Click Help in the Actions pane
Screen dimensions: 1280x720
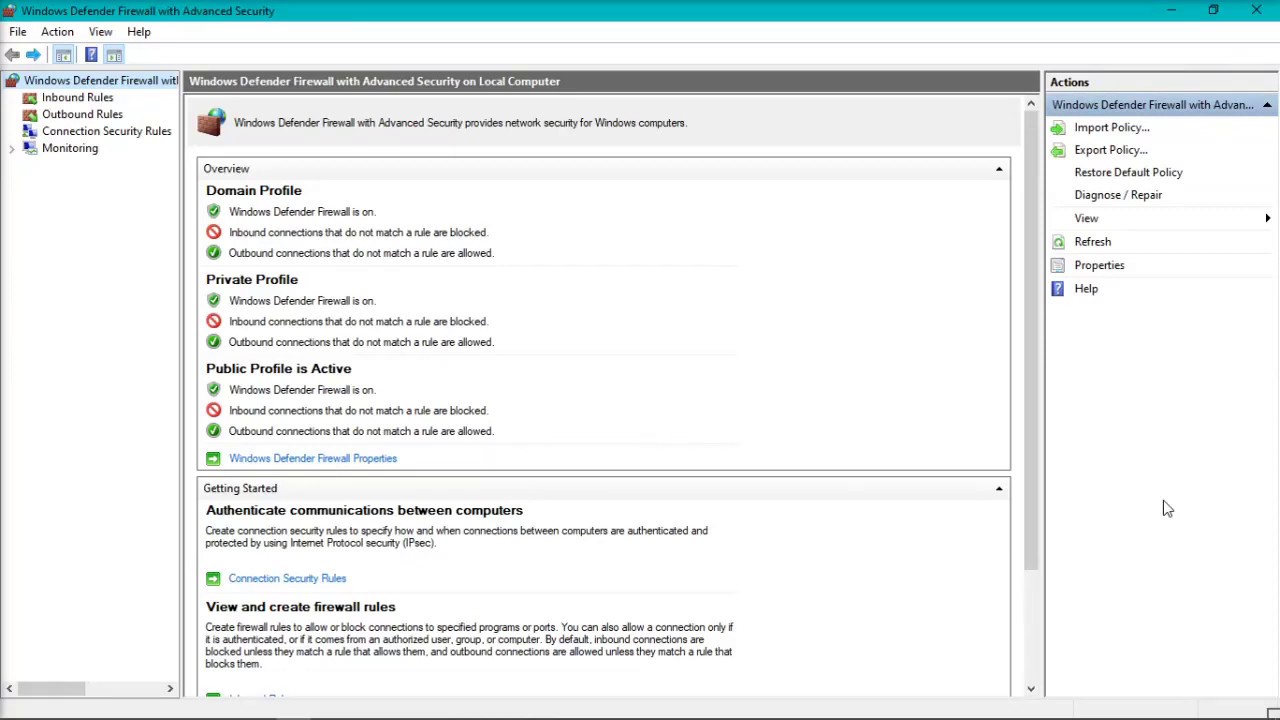coord(1086,289)
